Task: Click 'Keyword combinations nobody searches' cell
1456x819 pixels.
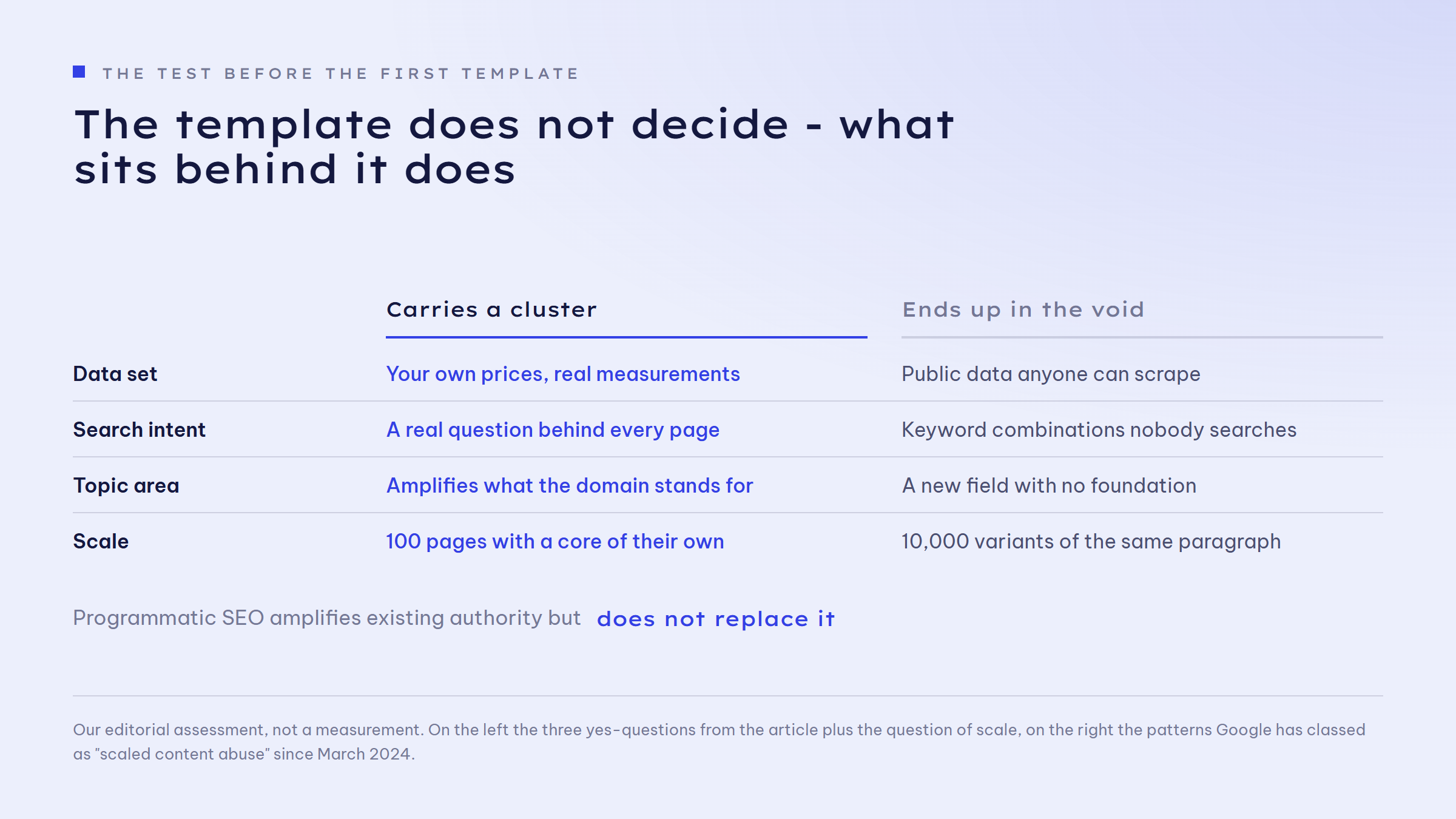Action: (x=1099, y=430)
